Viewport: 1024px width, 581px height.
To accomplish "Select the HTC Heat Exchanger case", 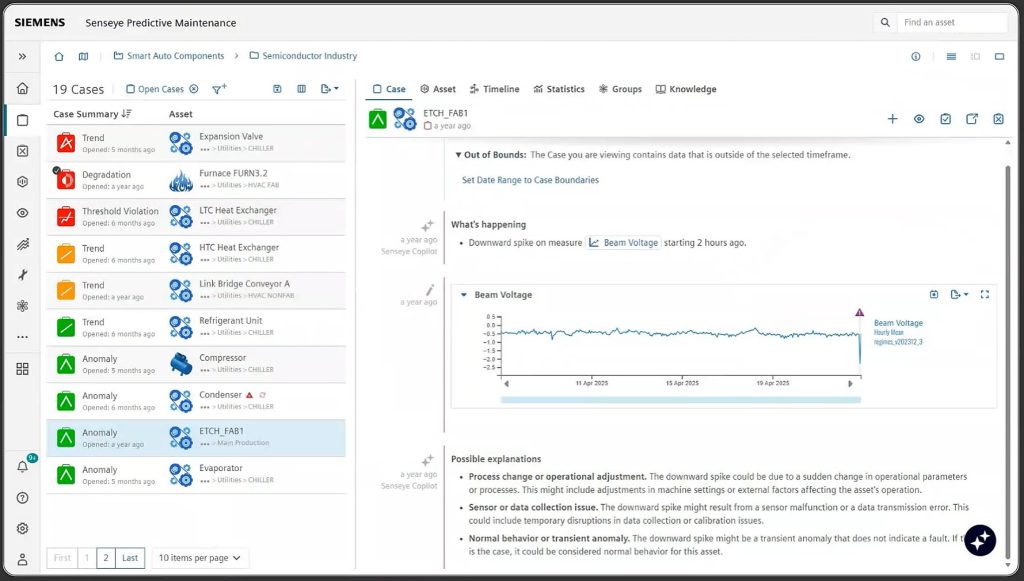I will [196, 254].
